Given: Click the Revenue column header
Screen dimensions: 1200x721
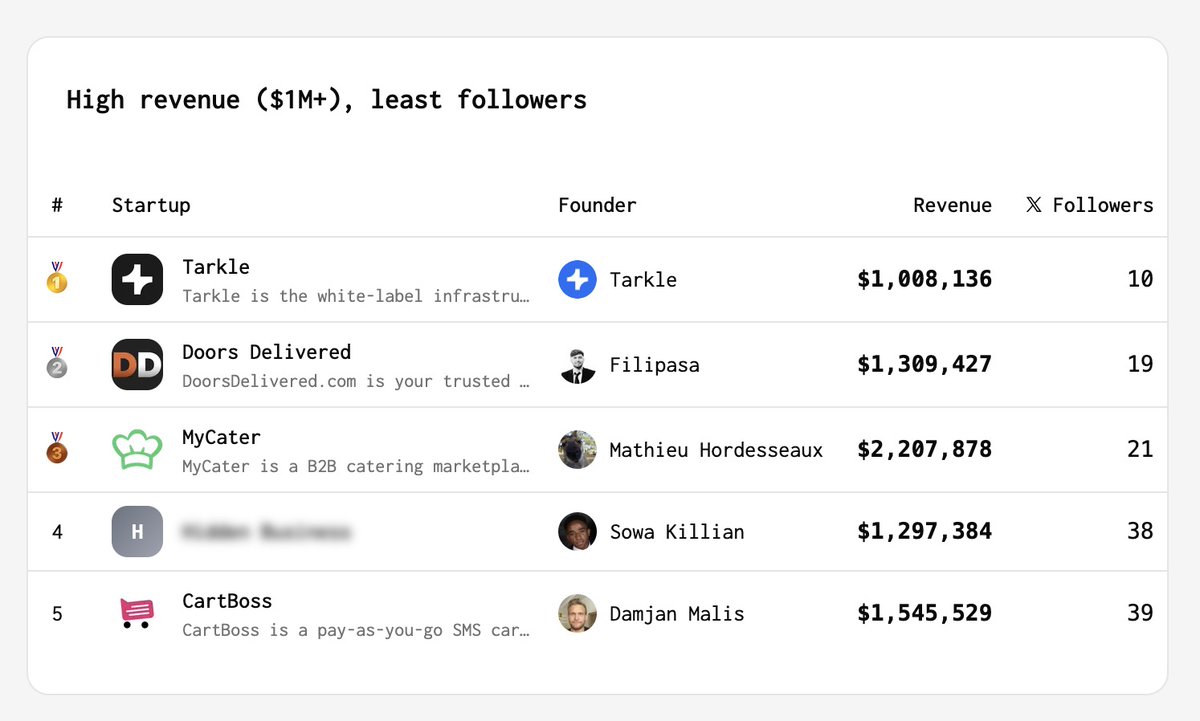Looking at the screenshot, I should click(x=952, y=205).
